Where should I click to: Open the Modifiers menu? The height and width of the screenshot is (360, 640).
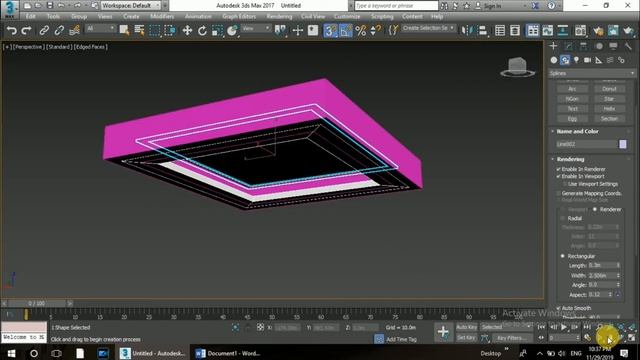pos(162,17)
